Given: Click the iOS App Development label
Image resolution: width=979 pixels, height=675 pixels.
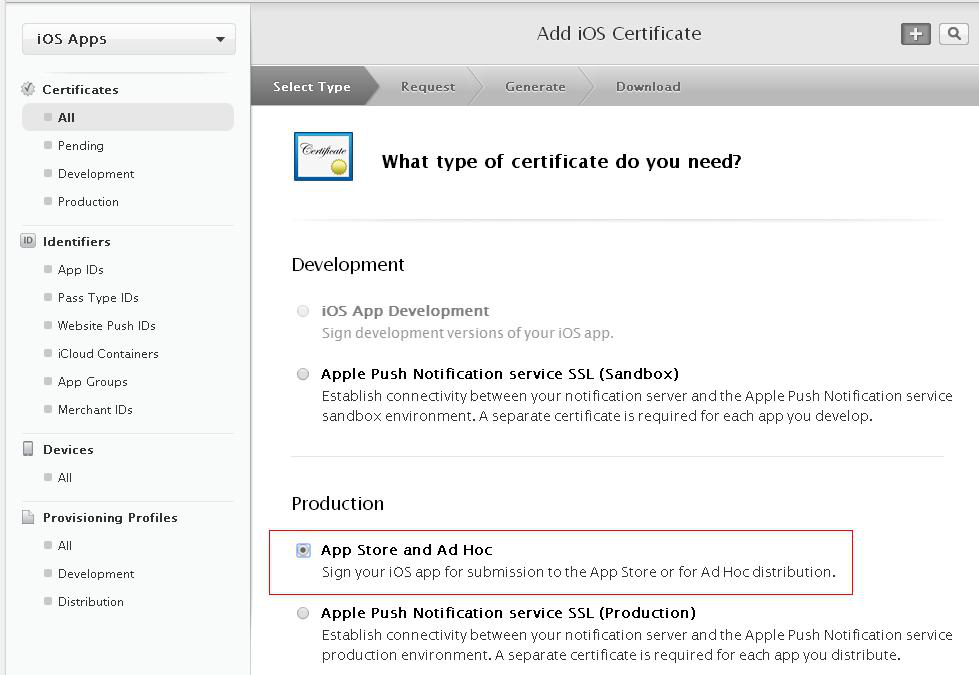Looking at the screenshot, I should tap(405, 311).
